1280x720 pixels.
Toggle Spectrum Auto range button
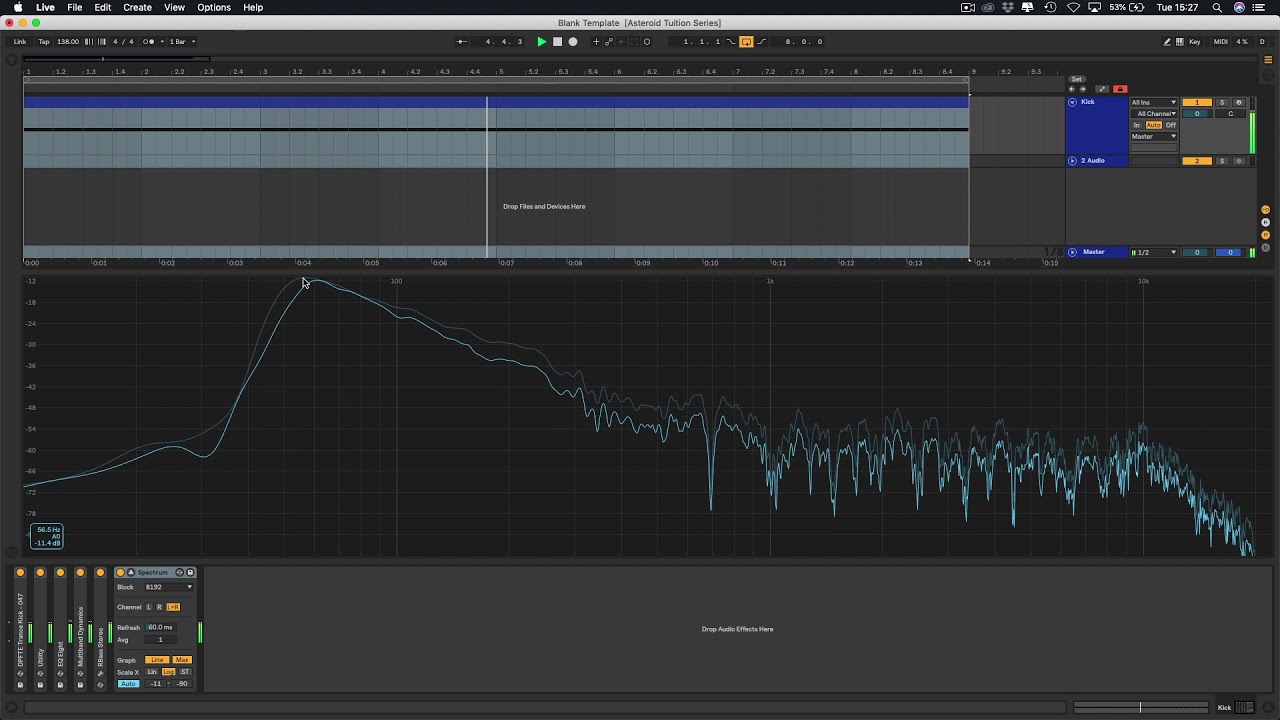point(128,684)
